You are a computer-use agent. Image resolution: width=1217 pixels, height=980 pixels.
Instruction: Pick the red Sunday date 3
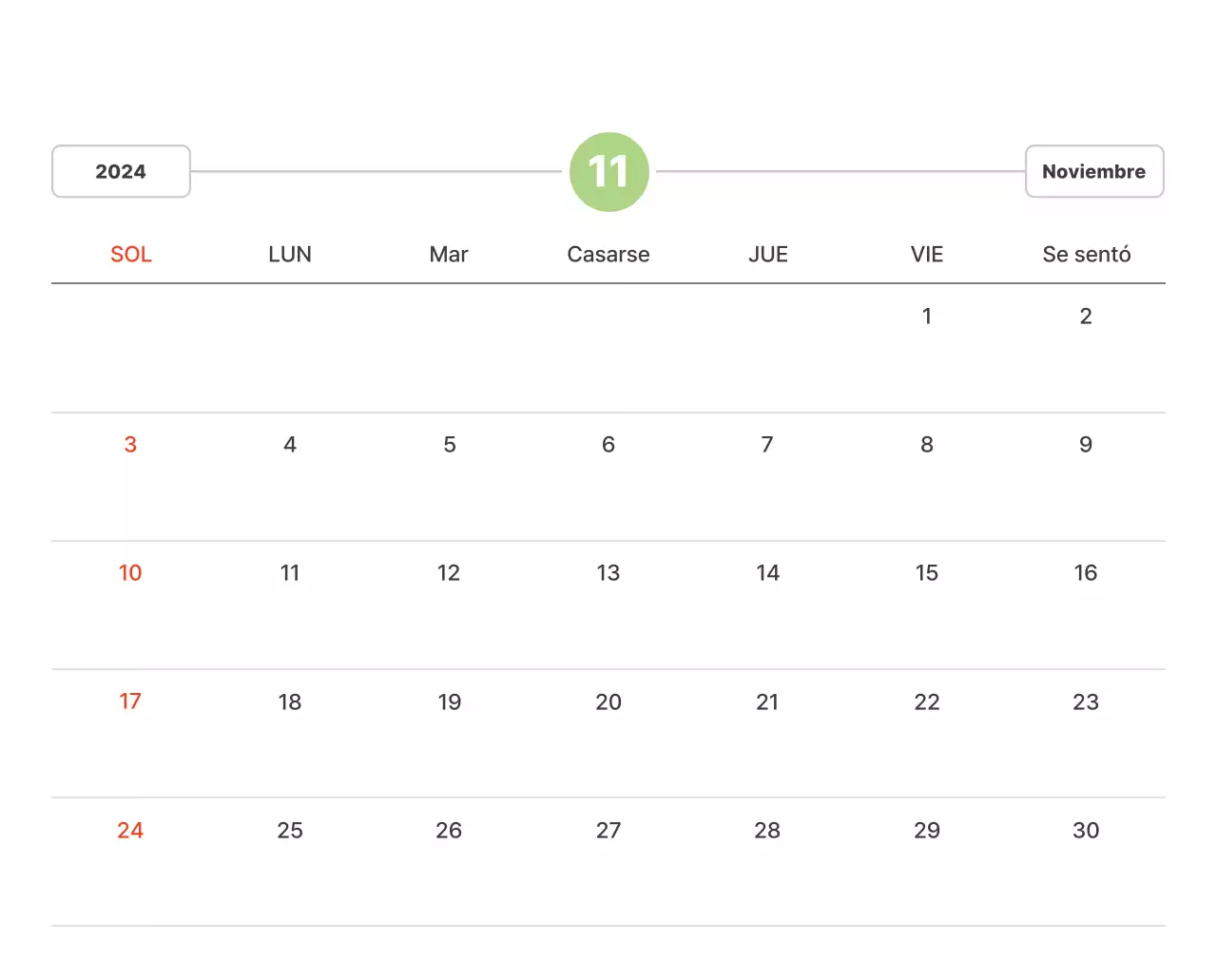click(130, 445)
